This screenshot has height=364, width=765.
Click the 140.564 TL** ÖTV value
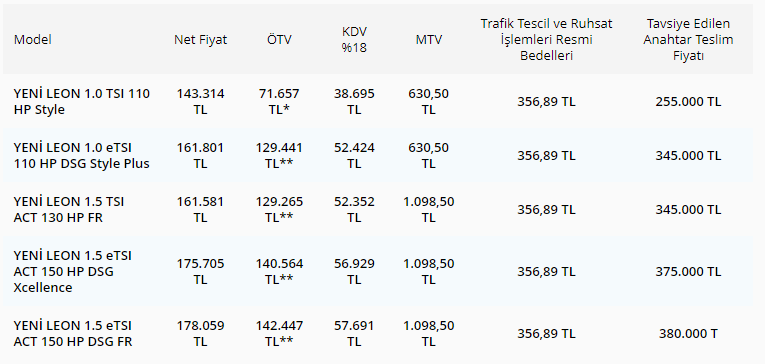click(280, 271)
